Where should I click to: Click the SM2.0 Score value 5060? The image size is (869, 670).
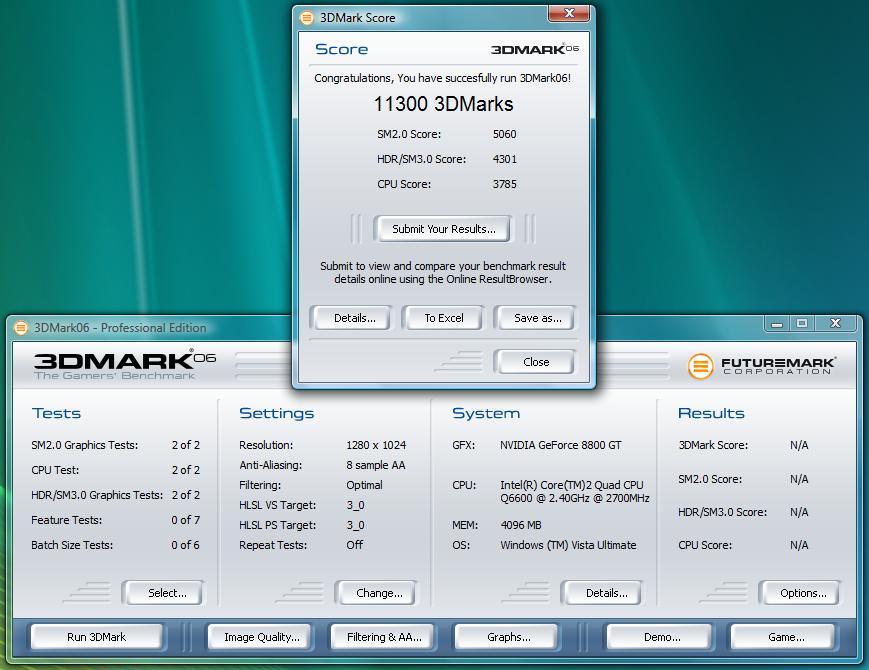(x=504, y=134)
